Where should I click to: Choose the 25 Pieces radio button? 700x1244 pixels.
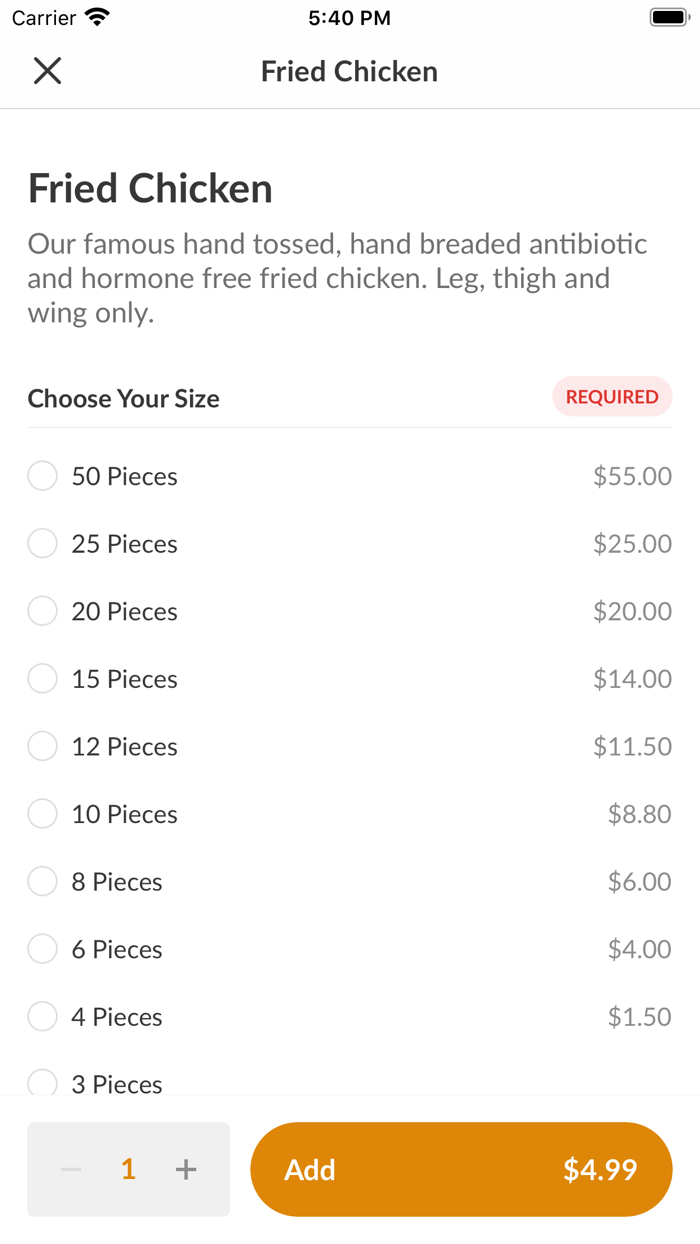point(42,544)
